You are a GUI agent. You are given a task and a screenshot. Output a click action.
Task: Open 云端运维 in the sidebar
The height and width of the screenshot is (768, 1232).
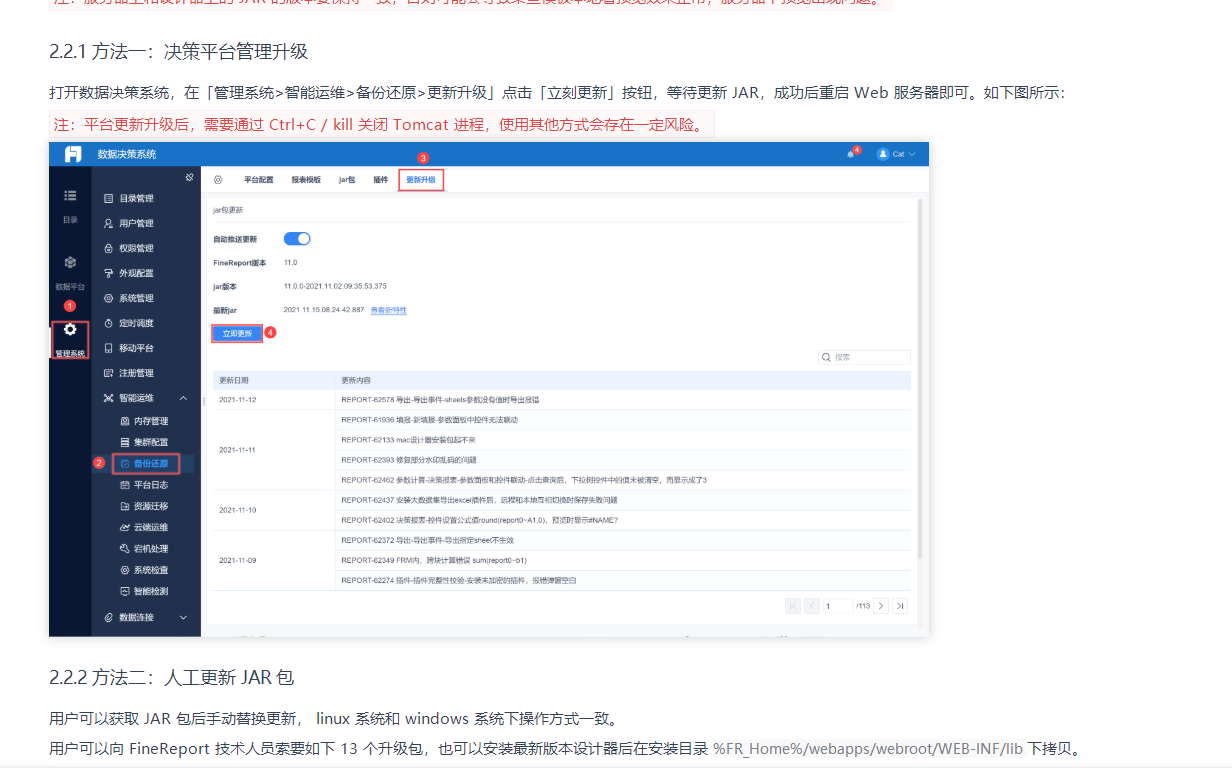(144, 527)
